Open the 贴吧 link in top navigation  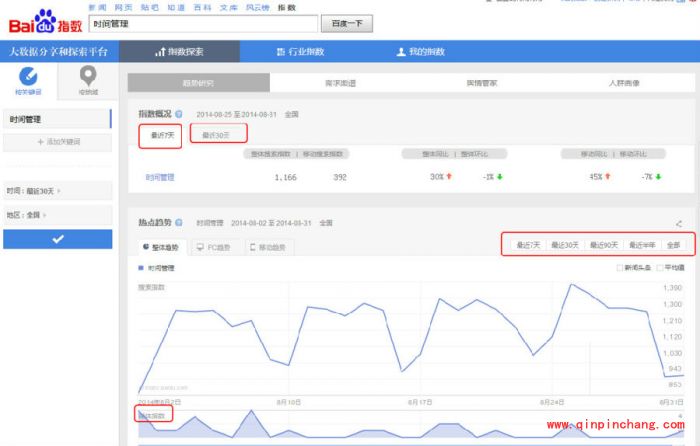pos(150,7)
